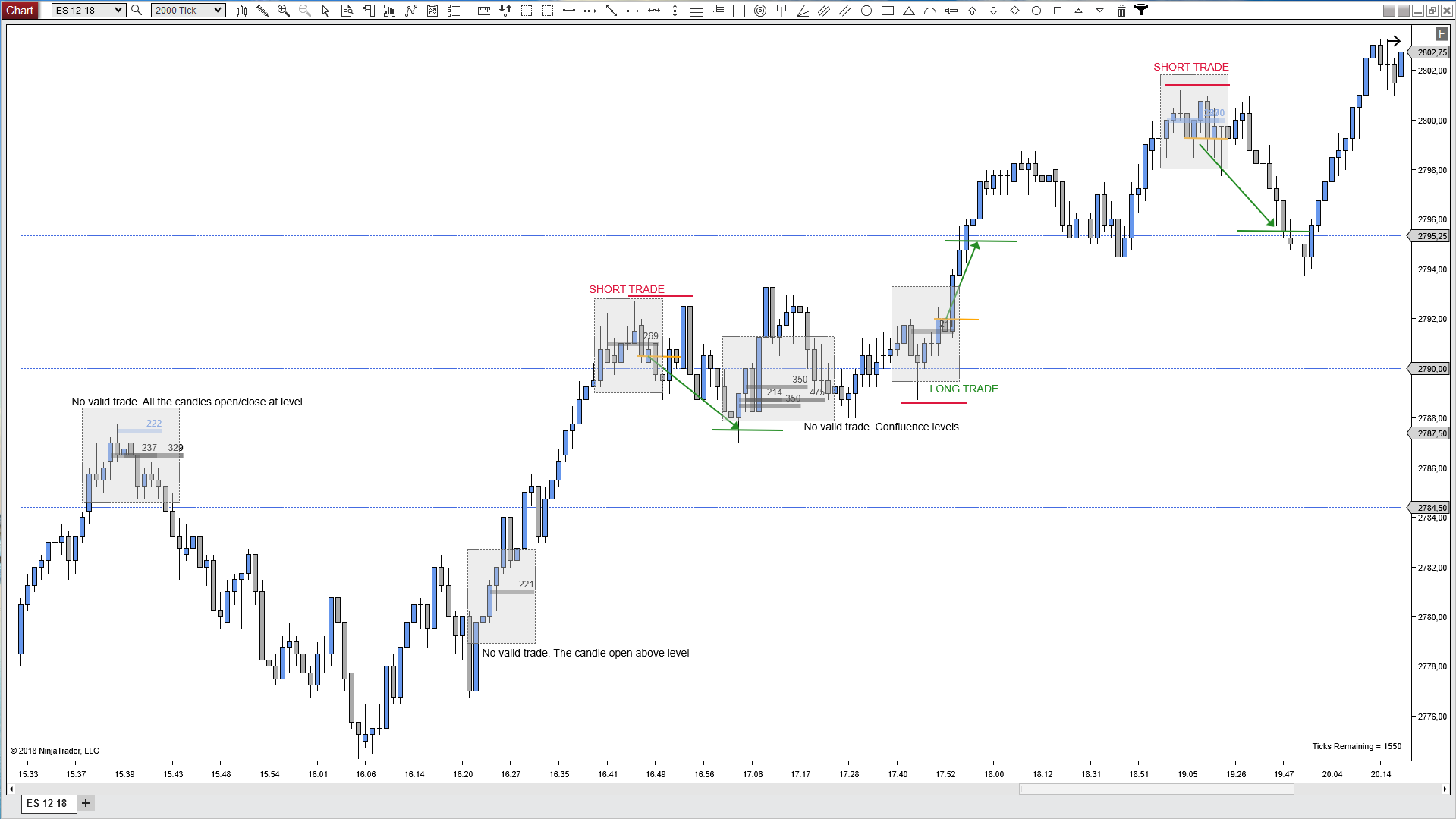Select the Fibonacci circle target tool
1456x819 pixels.
pyautogui.click(x=760, y=10)
